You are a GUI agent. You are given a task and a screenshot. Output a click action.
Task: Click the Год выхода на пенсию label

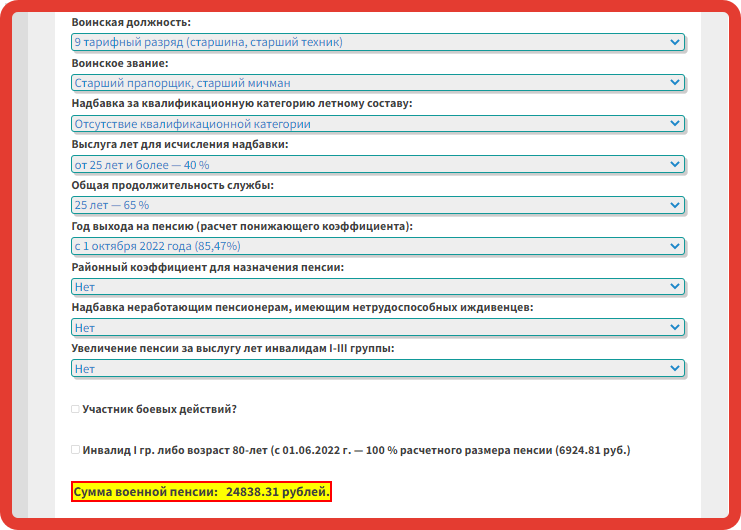click(242, 226)
